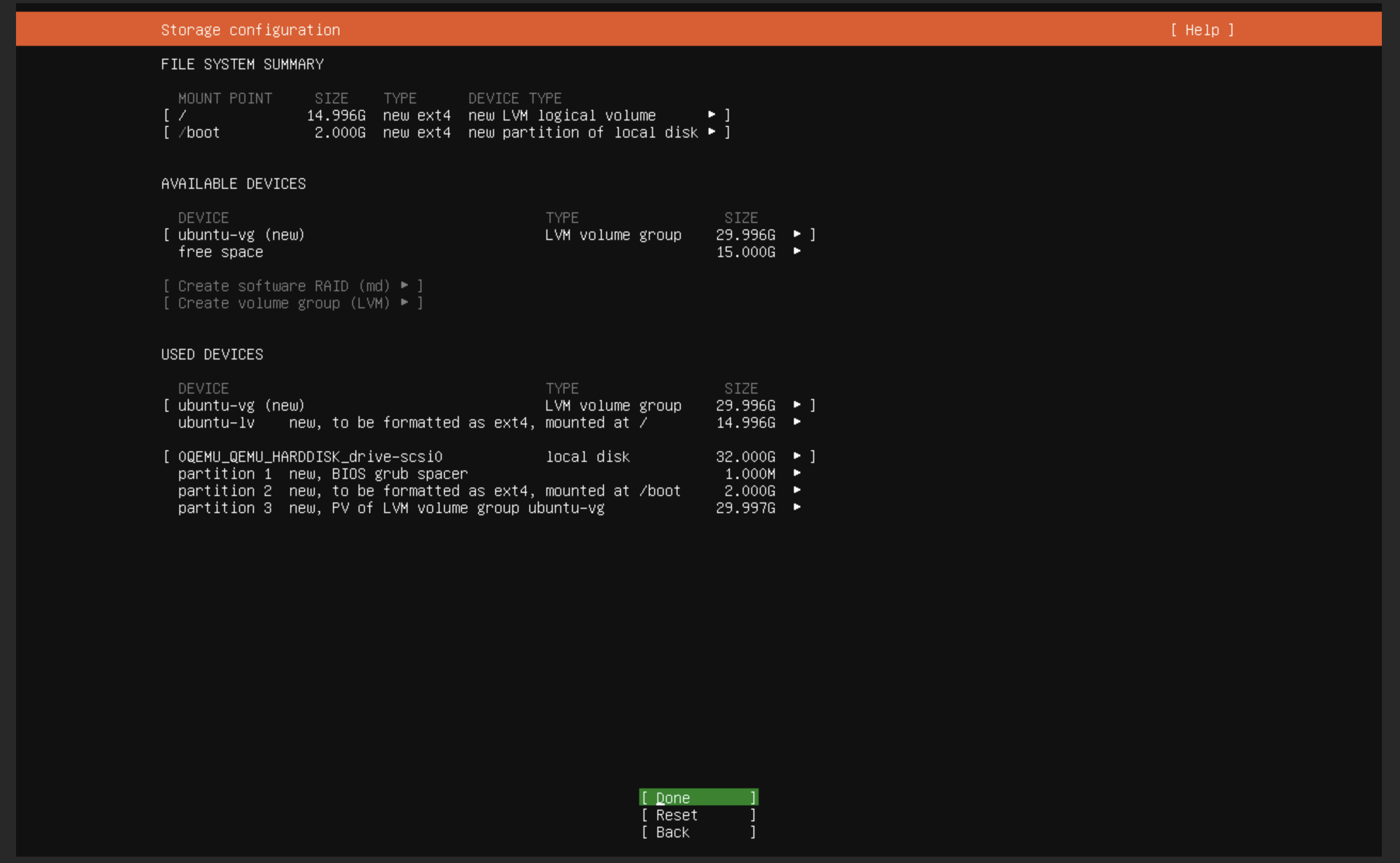Open Create software RAID (md) option
Viewport: 1400px width, 863px height.
[293, 285]
